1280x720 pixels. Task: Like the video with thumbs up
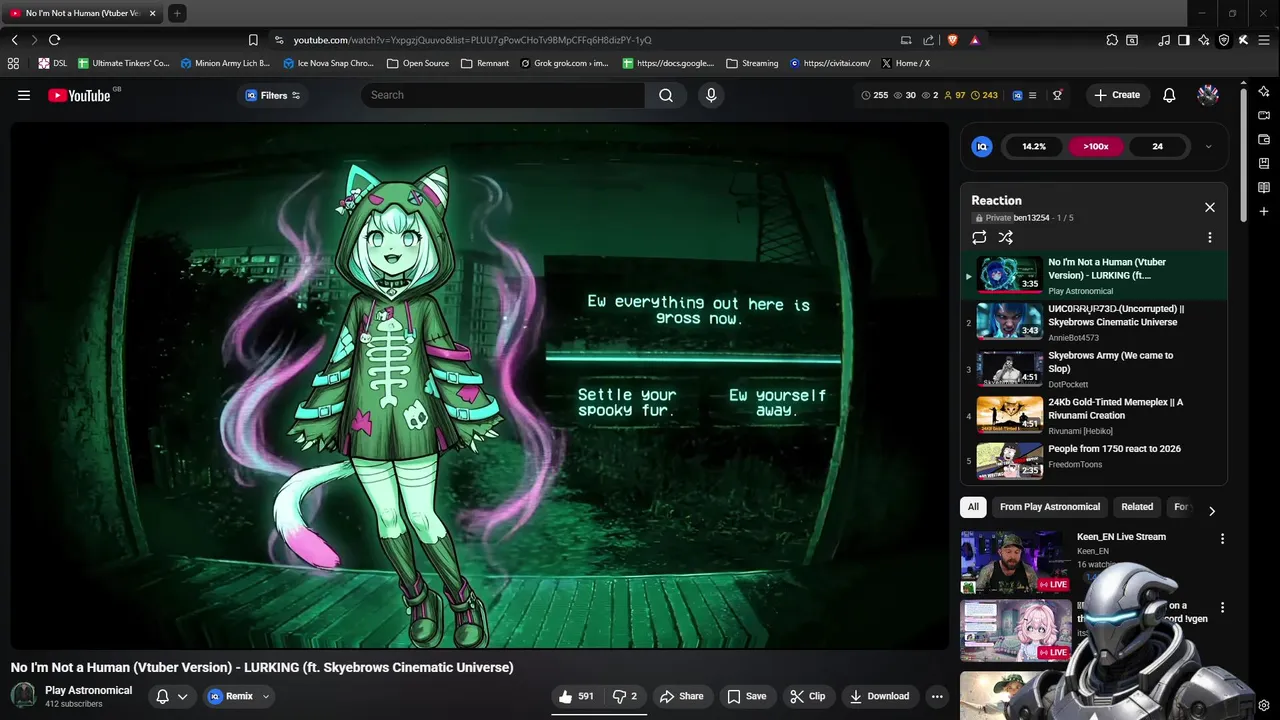(576, 696)
